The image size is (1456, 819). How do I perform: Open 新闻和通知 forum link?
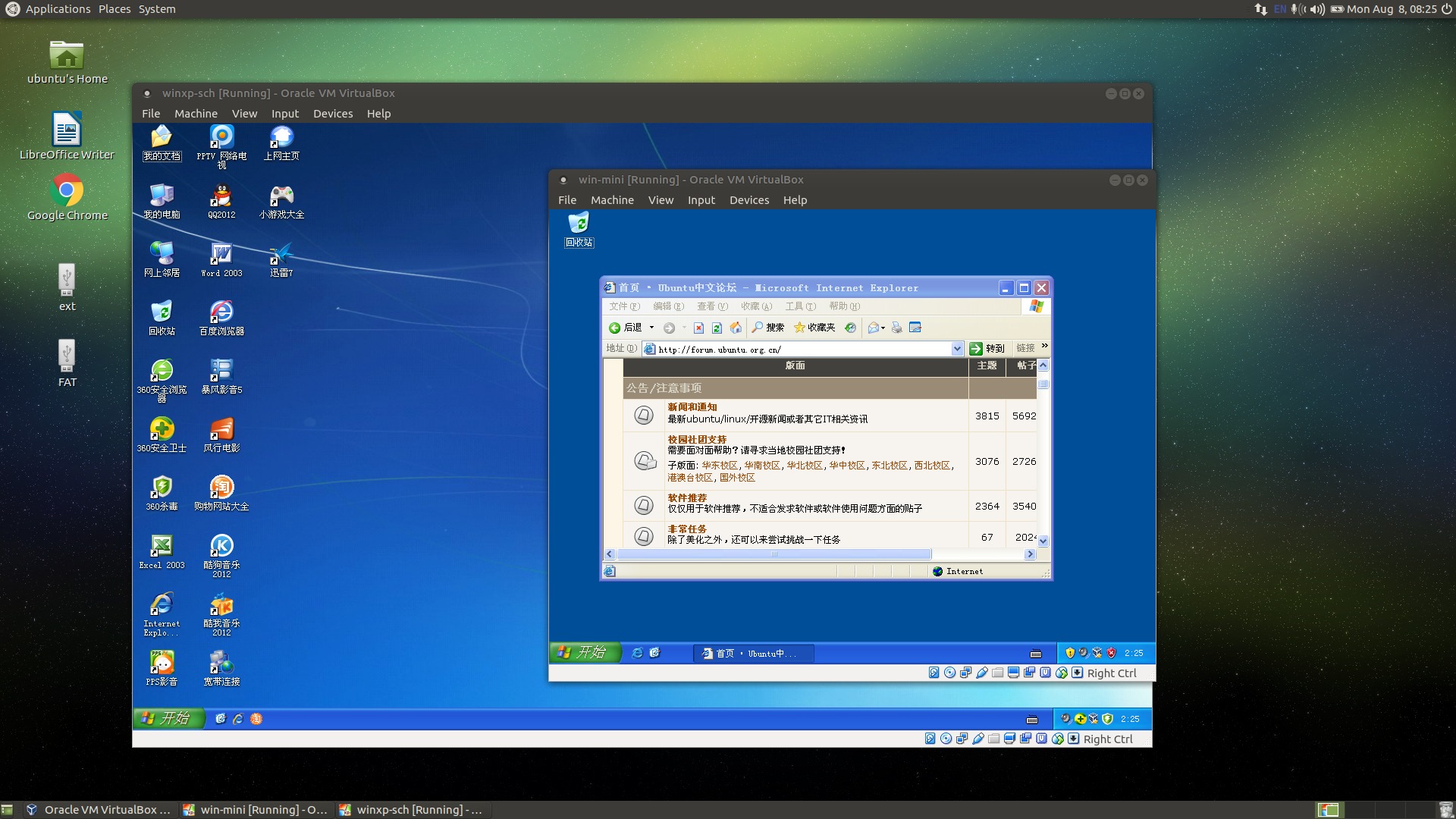(692, 407)
